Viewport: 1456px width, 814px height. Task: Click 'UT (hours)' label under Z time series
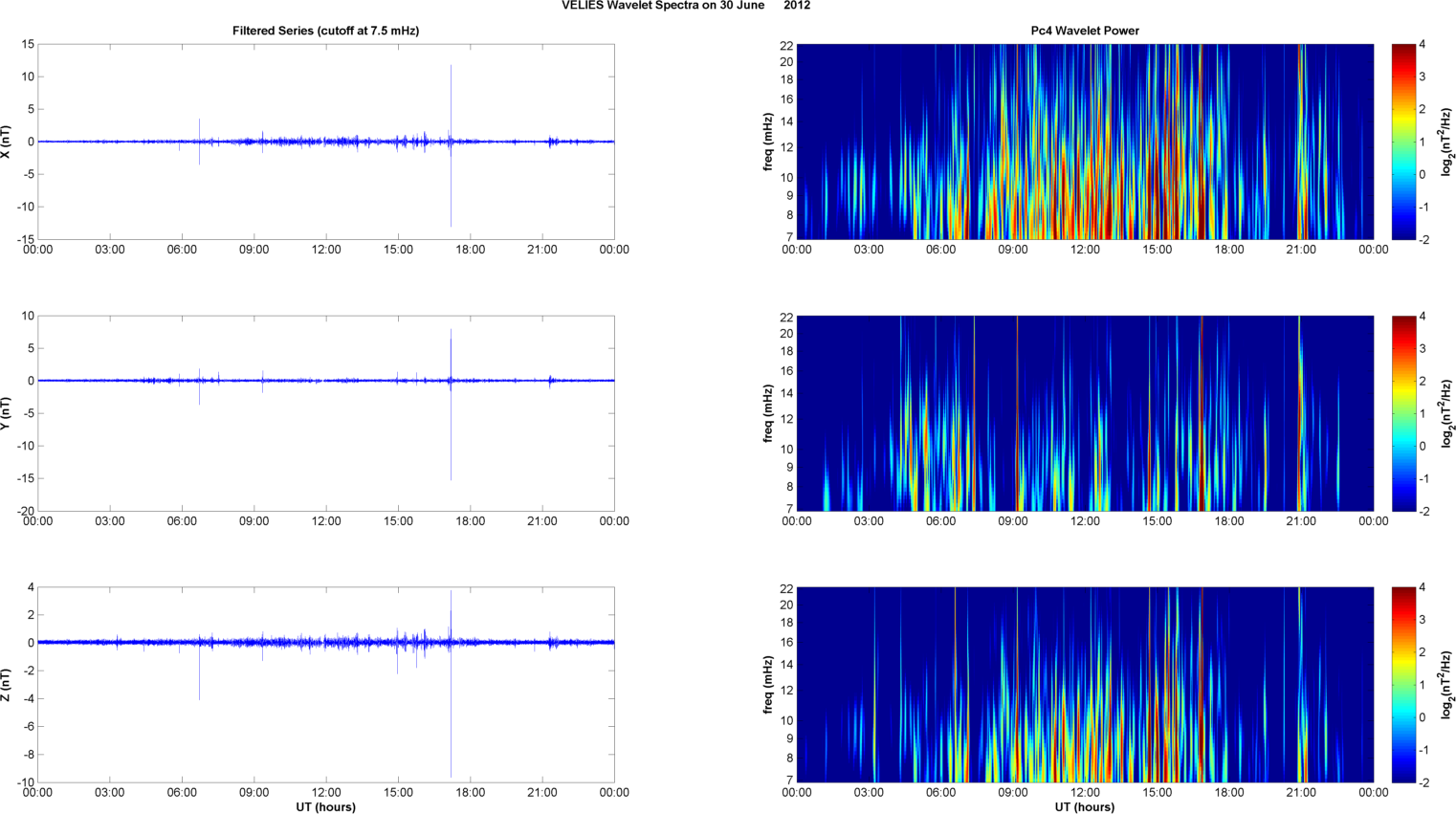click(x=325, y=807)
